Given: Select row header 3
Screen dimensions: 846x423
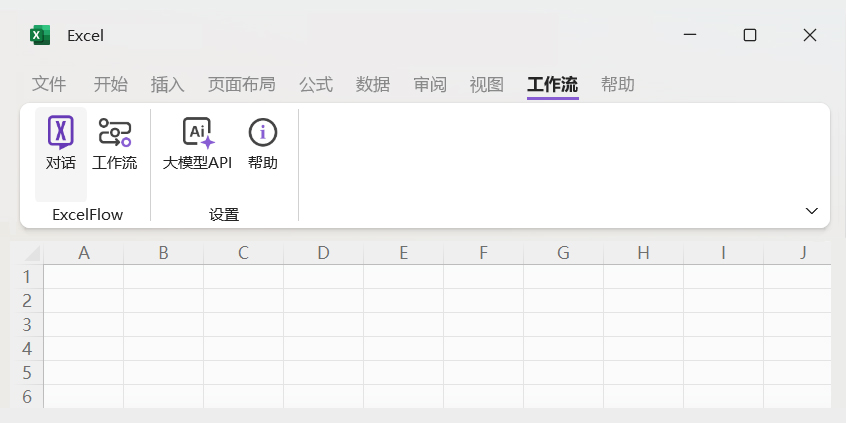Looking at the screenshot, I should point(27,325).
